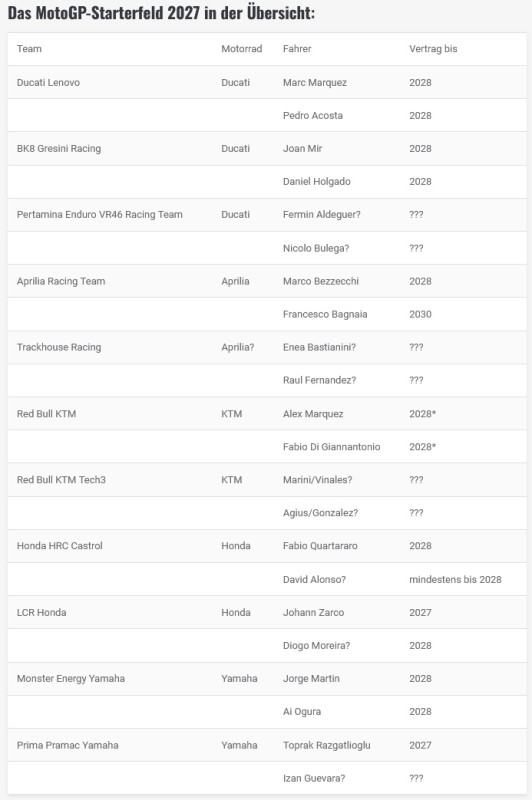Screen dimensions: 532x800
Task: Select the 2030 contract cell
Action: [x=420, y=314]
